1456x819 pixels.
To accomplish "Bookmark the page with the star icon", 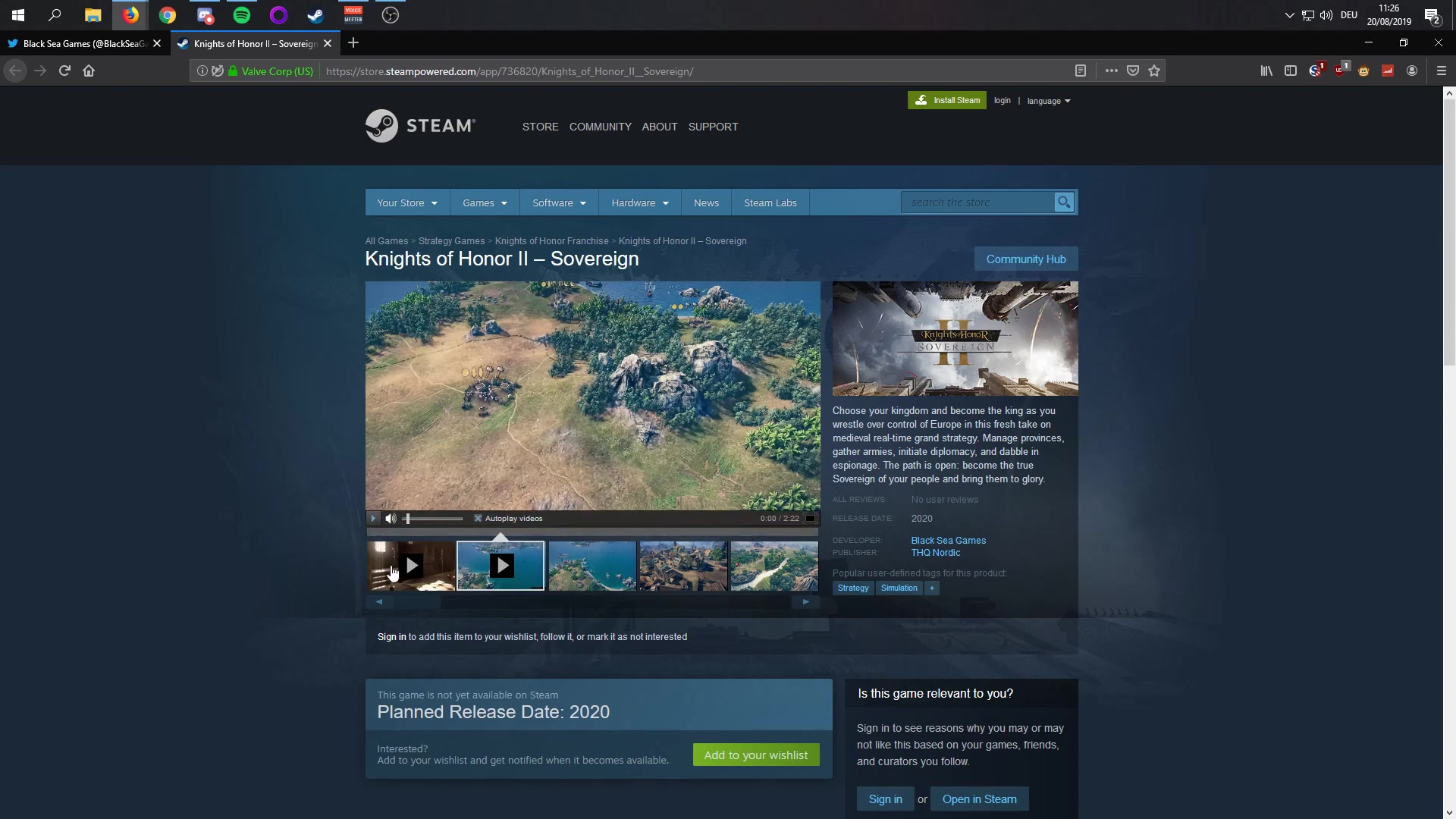I will coord(1154,71).
